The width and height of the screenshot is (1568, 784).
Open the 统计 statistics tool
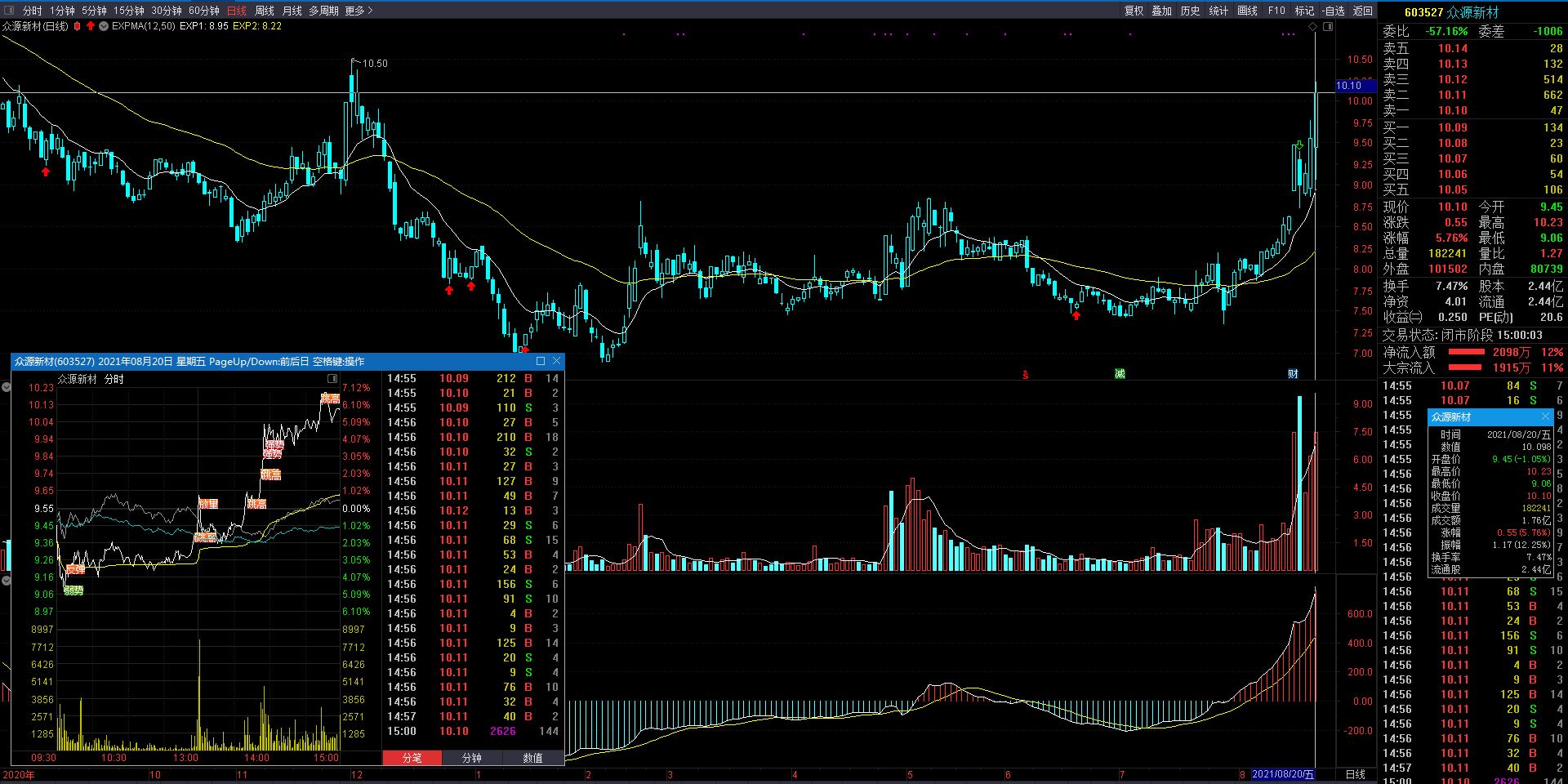pyautogui.click(x=1218, y=11)
